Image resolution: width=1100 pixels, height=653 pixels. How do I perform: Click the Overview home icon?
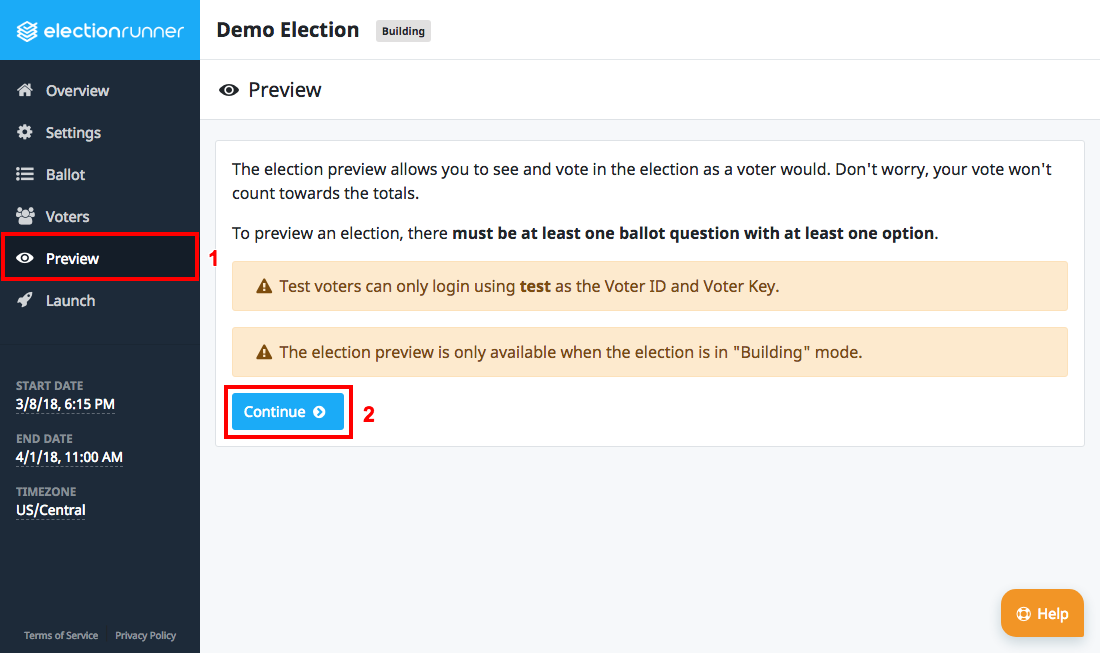[x=25, y=90]
